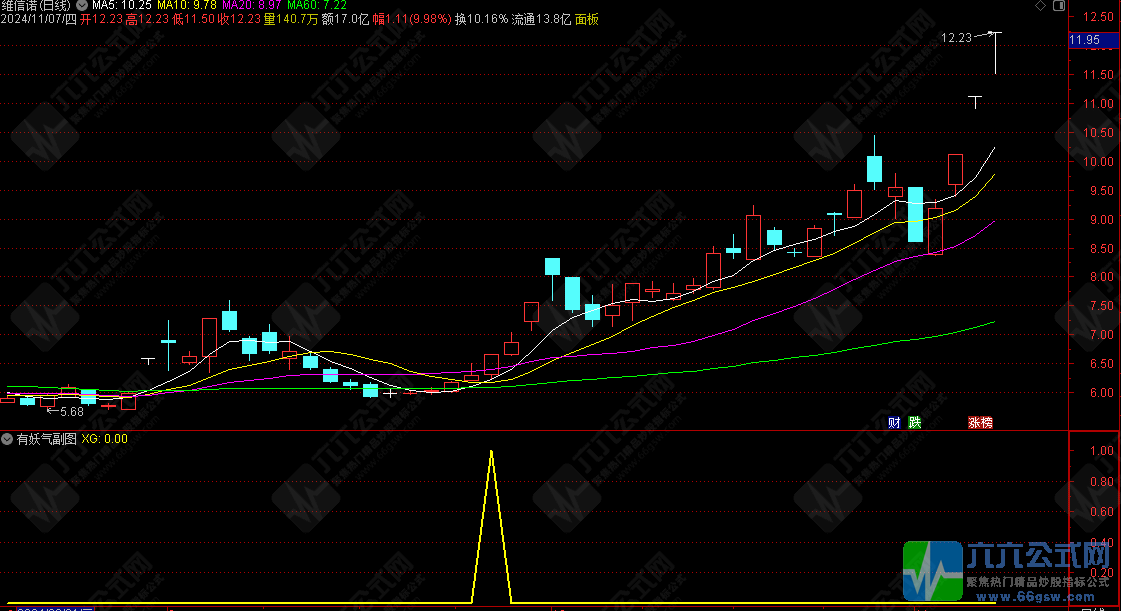
Task: Click the diamond icon at top right
Action: [x=1042, y=6]
